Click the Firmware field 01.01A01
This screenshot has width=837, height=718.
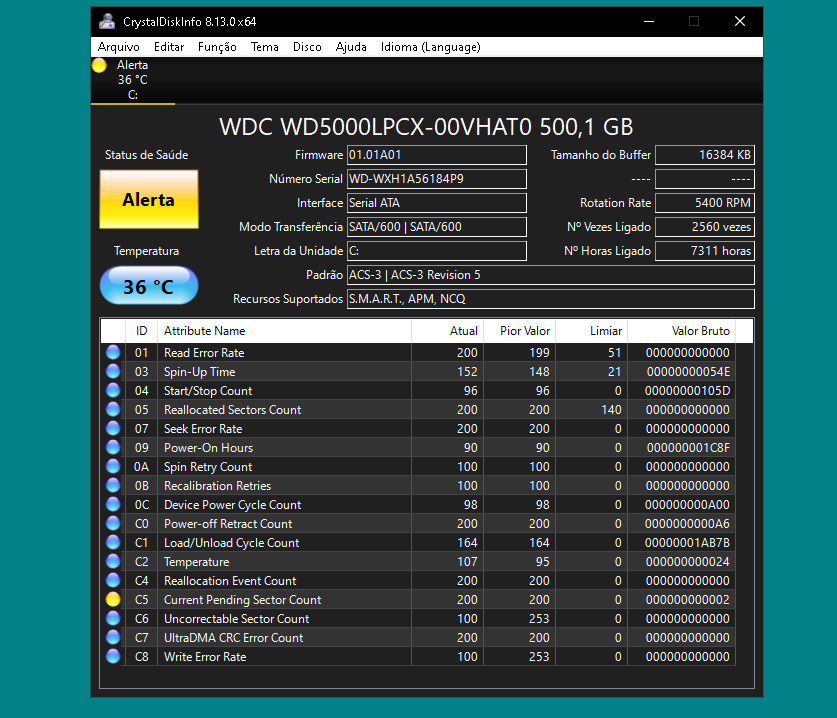click(437, 155)
